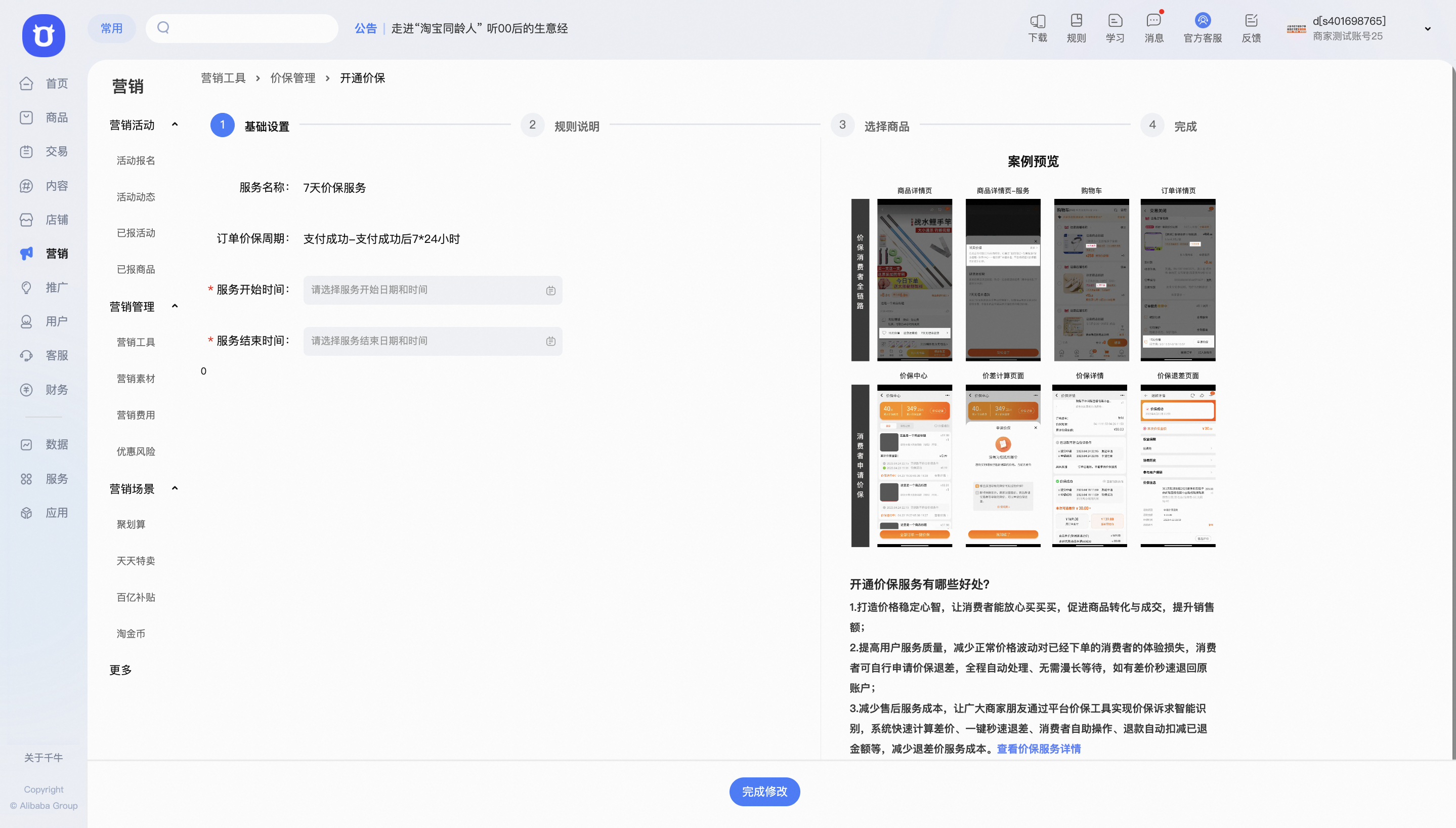Open 淘金币 menu item
Viewport: 1456px width, 828px height.
point(131,634)
